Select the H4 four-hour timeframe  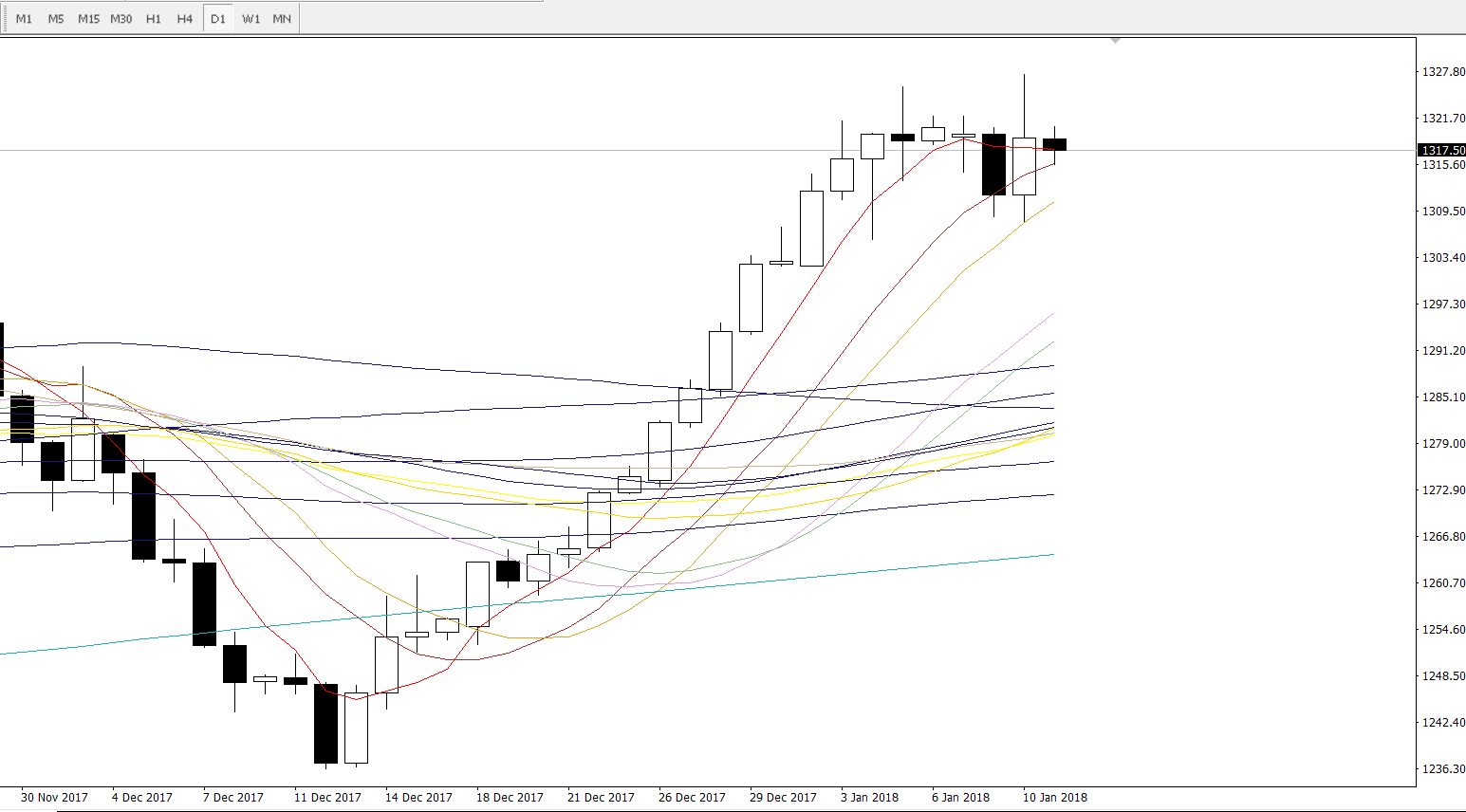click(185, 19)
